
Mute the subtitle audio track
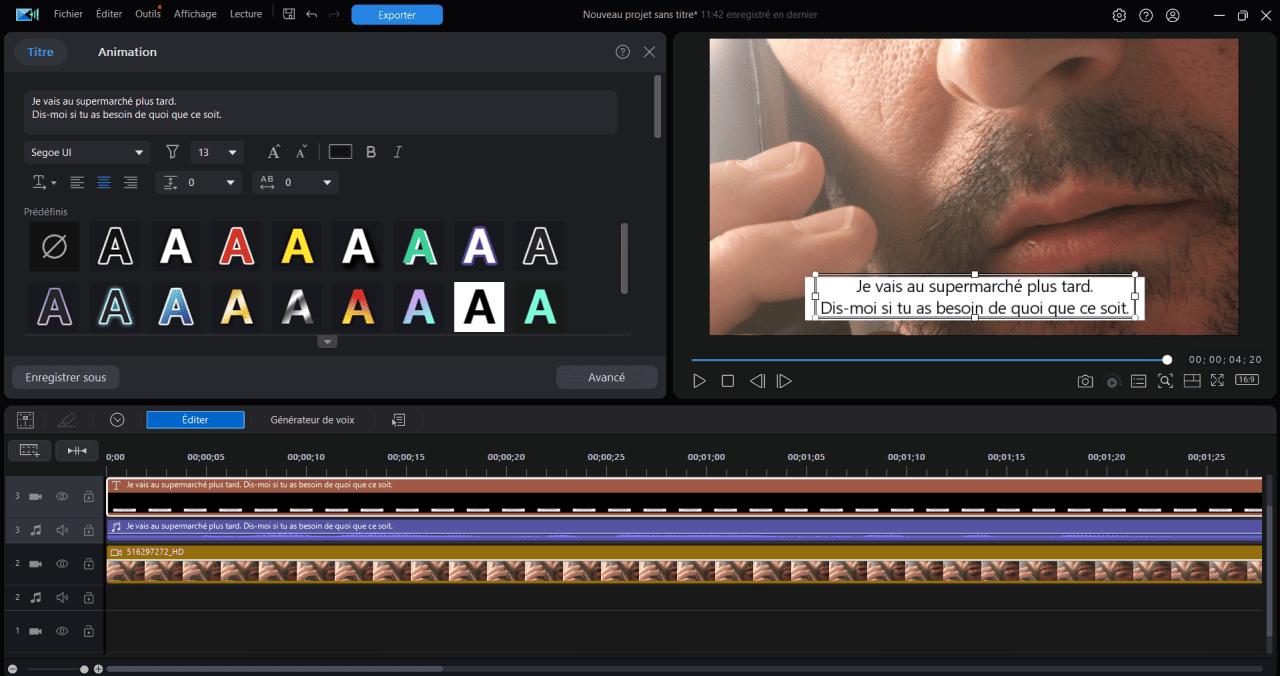pos(61,530)
